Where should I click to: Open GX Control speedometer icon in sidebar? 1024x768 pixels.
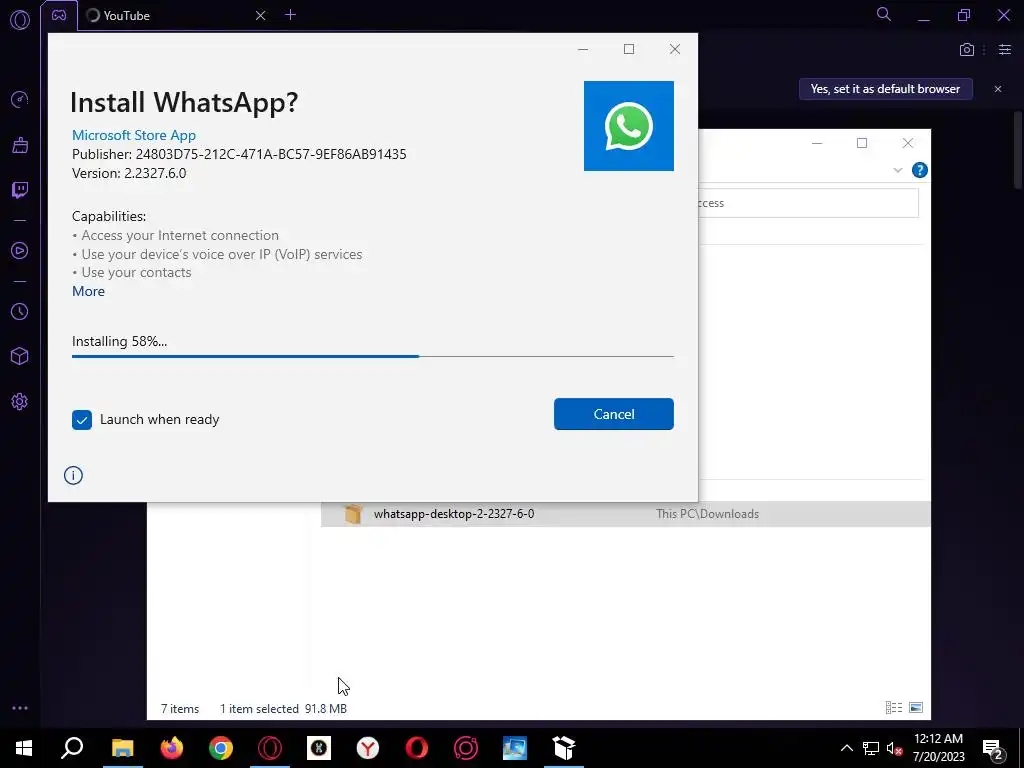(20, 99)
